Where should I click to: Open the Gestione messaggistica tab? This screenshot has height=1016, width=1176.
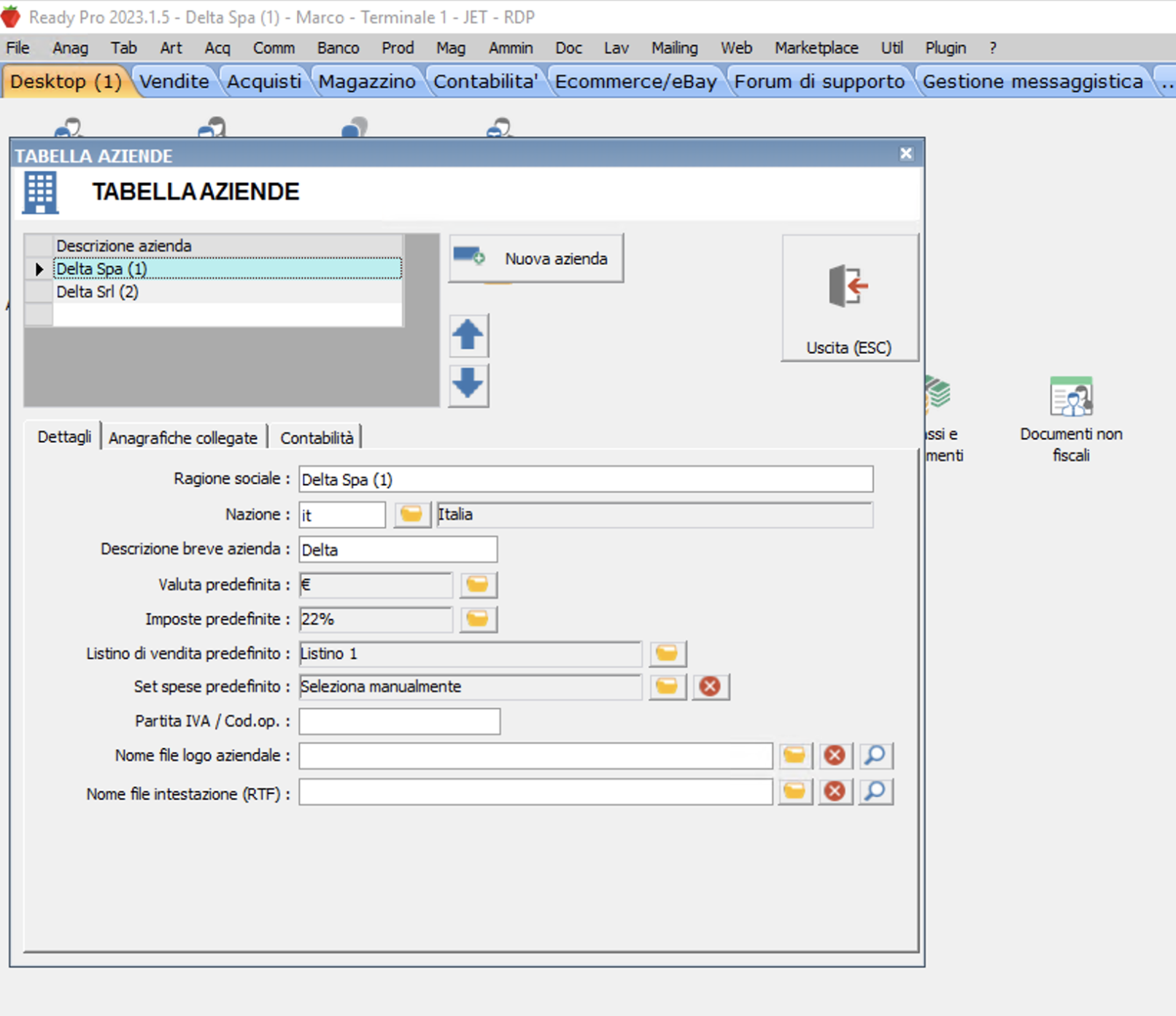point(1032,81)
